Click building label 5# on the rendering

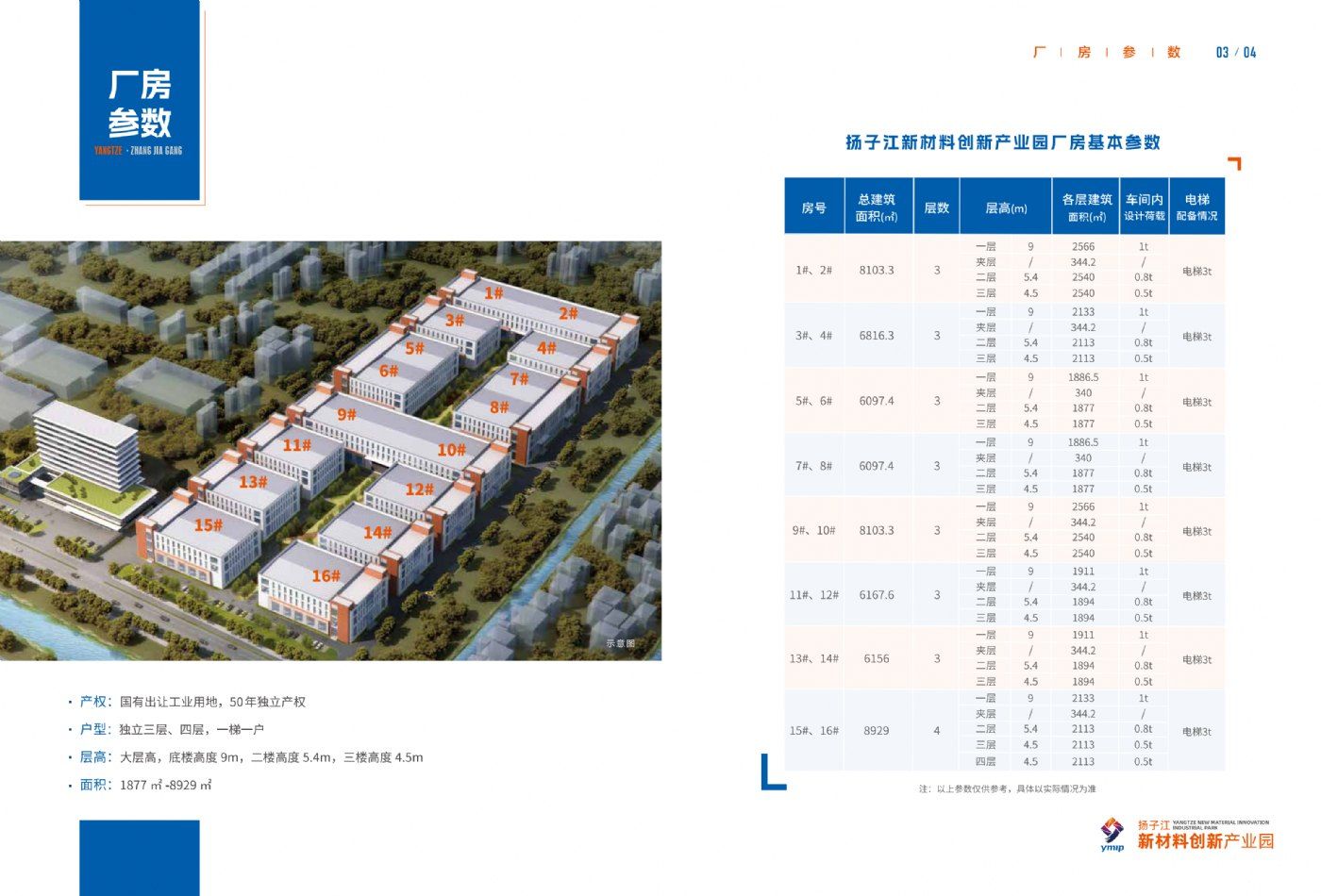[415, 348]
